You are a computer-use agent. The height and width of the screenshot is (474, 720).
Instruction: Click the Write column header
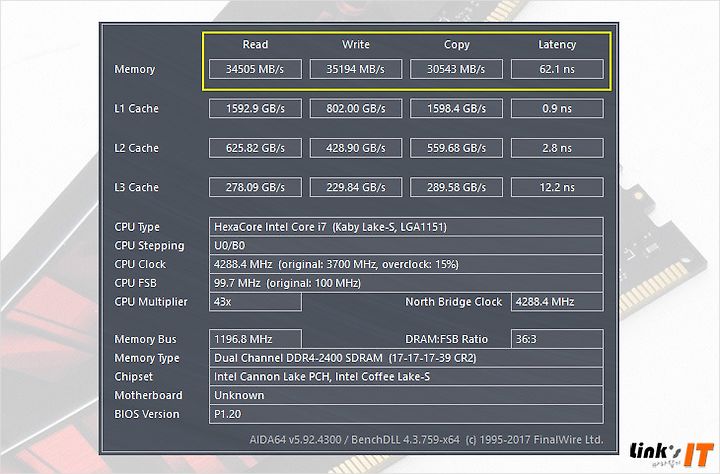[356, 45]
